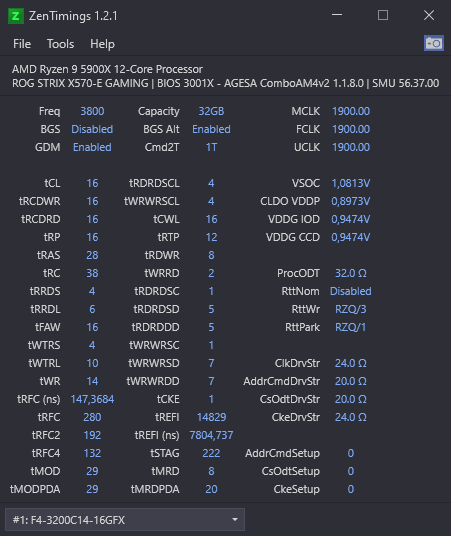Close the ZenTimings window
451x536 pixels.
(x=429, y=15)
